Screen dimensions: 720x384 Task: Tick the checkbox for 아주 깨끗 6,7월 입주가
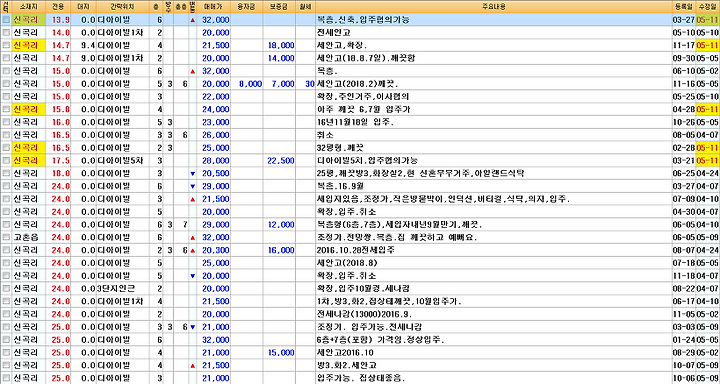6,110
